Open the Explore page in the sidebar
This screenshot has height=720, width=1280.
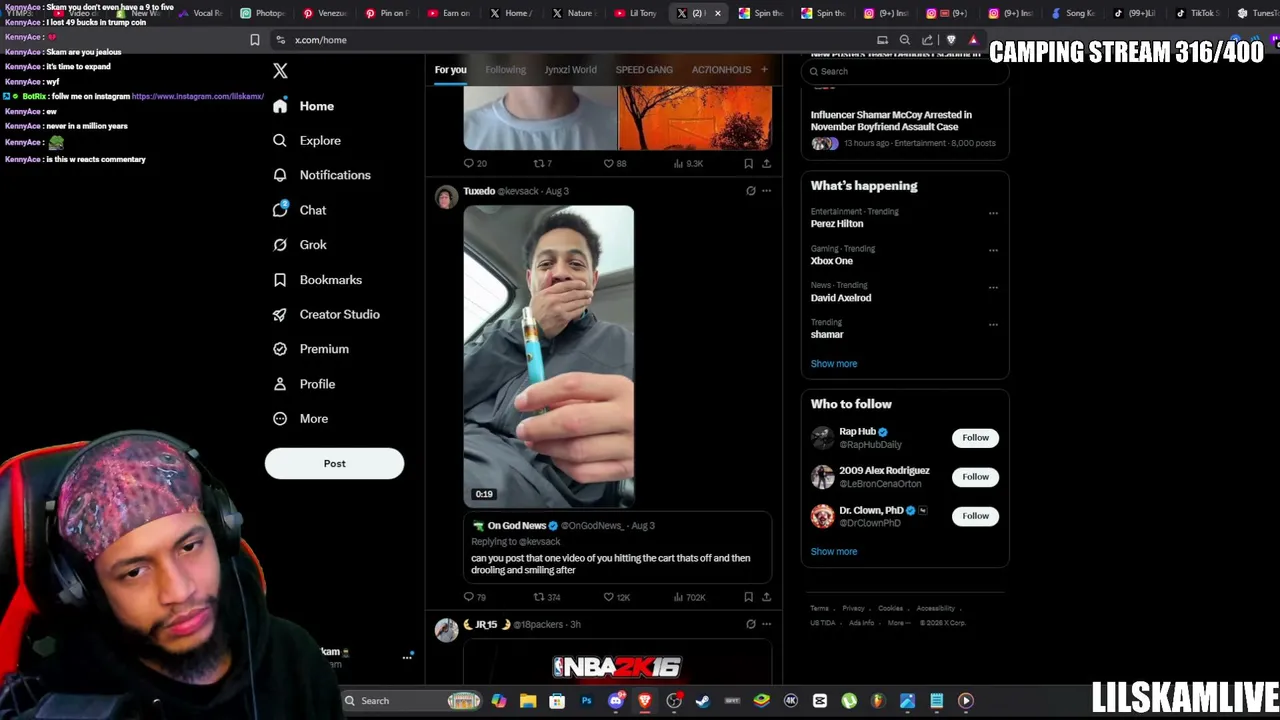coord(307,141)
